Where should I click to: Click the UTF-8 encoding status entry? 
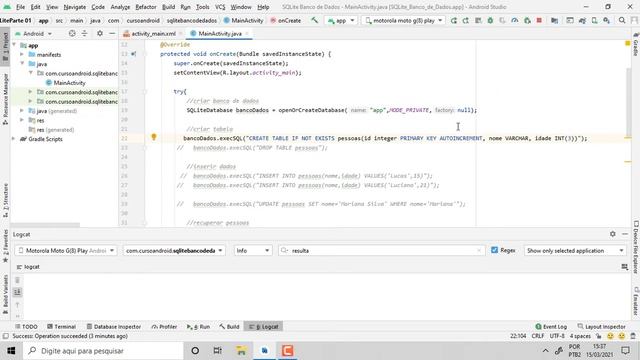[x=557, y=336]
